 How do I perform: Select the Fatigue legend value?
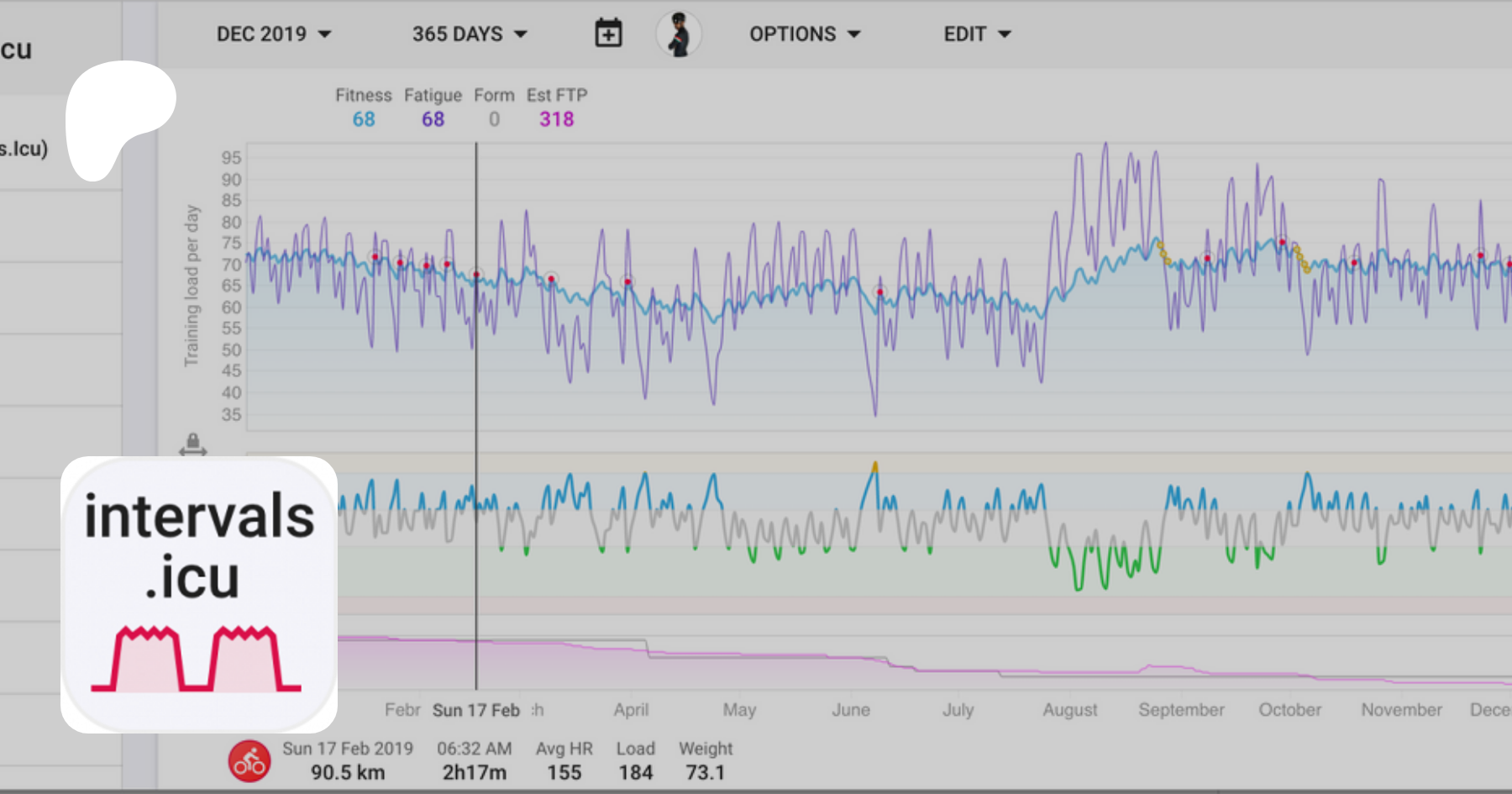pyautogui.click(x=433, y=119)
